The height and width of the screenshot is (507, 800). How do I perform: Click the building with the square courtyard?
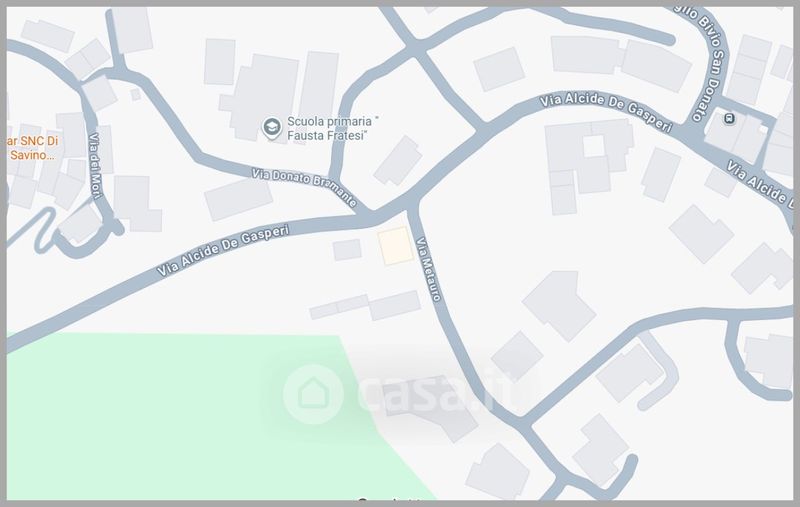(589, 163)
